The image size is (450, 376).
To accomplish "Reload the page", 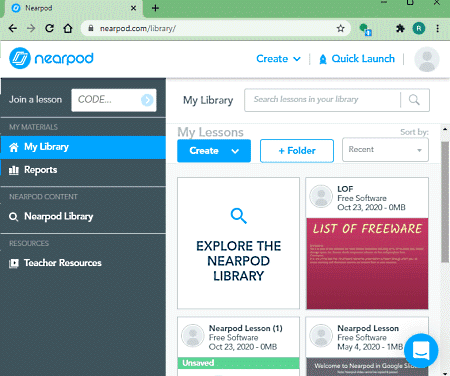I will (49, 28).
